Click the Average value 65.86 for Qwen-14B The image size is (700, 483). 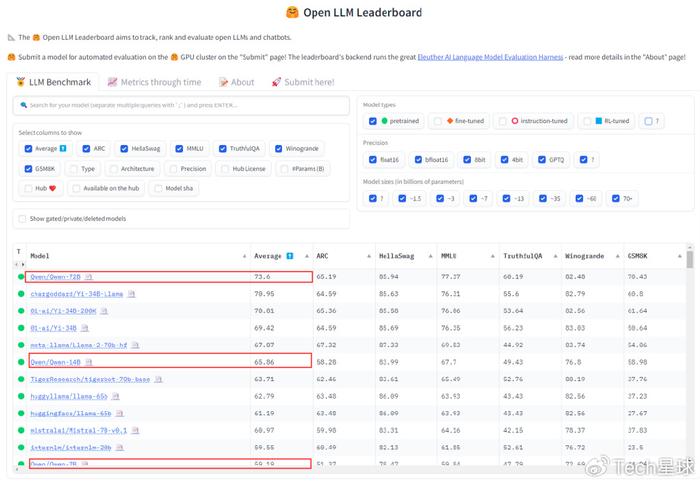264,362
